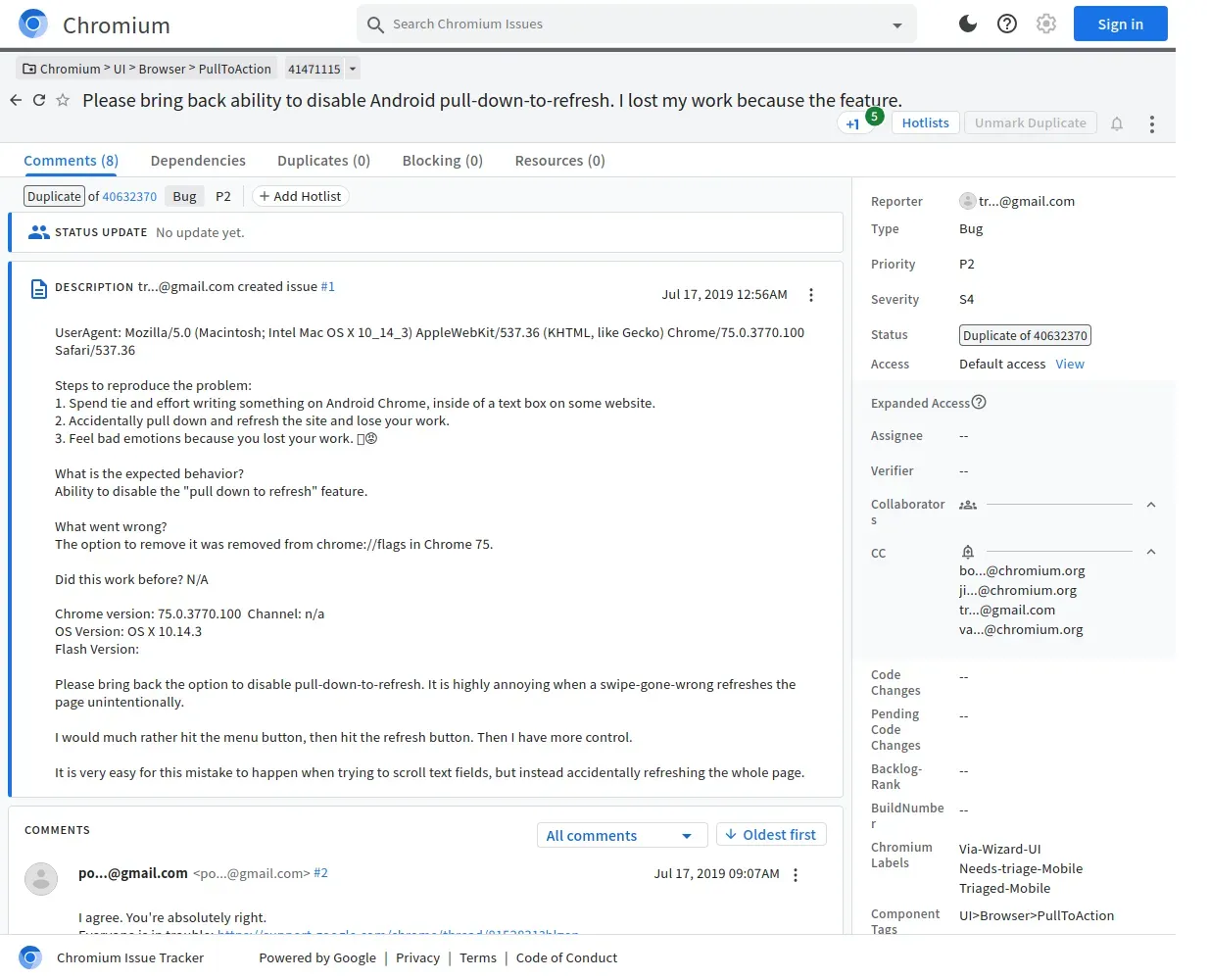Click the Hotlists button
Image resolution: width=1209 pixels, height=980 pixels.
[x=925, y=122]
